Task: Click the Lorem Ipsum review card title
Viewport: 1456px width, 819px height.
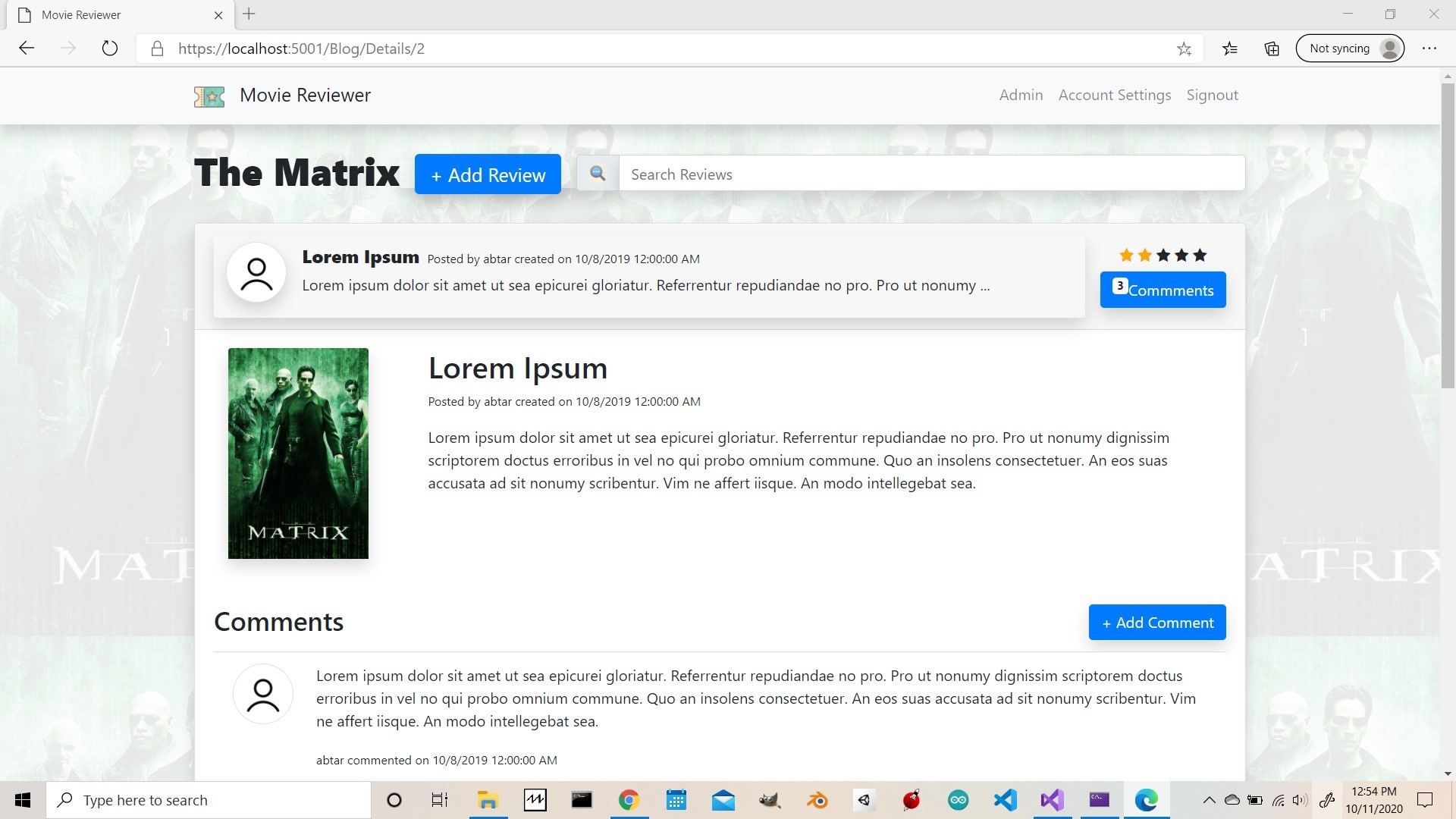Action: tap(360, 257)
